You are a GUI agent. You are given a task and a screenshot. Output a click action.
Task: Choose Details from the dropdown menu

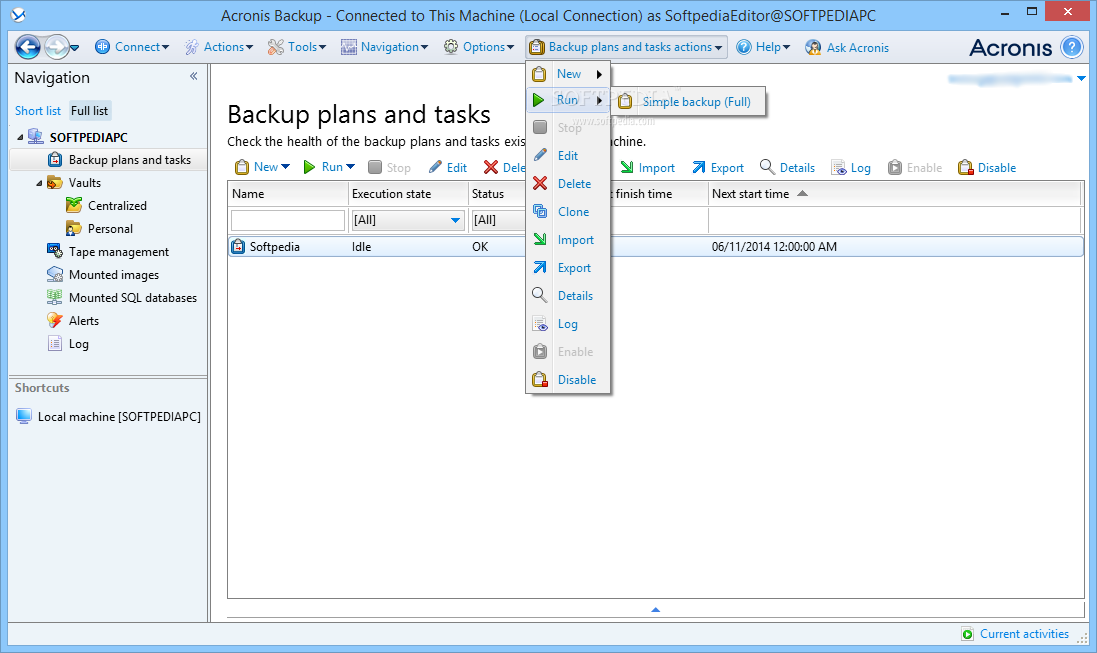568,296
